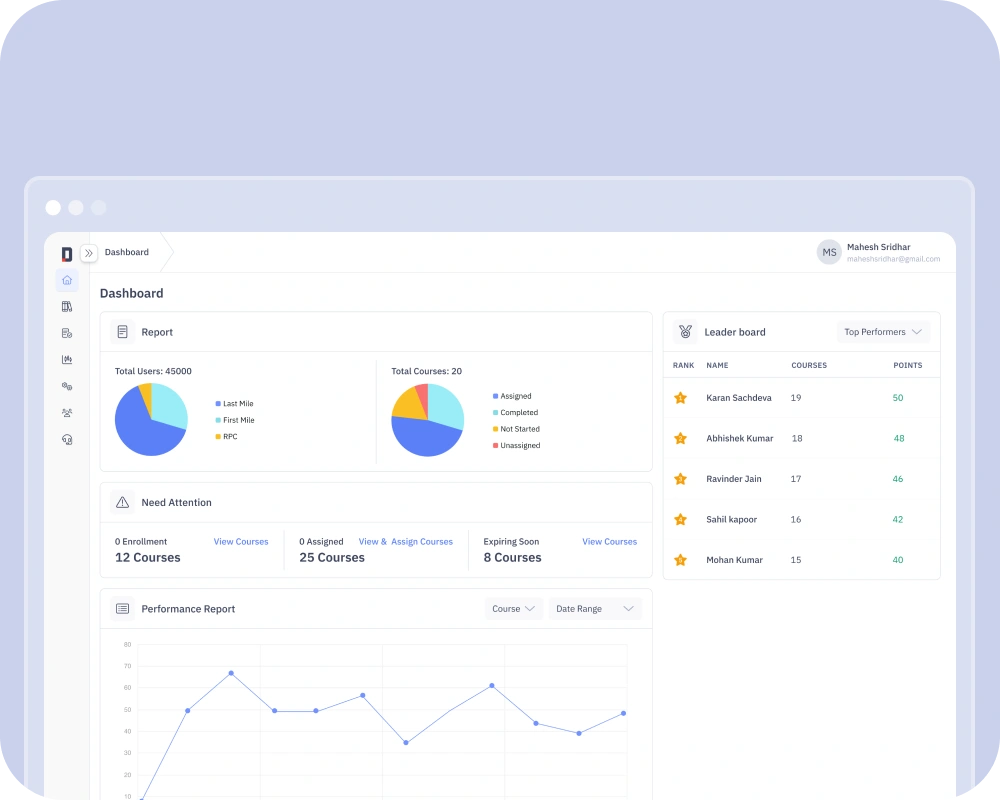The width and height of the screenshot is (1000, 800).
Task: Open the Home icon in sidebar
Action: (67, 280)
